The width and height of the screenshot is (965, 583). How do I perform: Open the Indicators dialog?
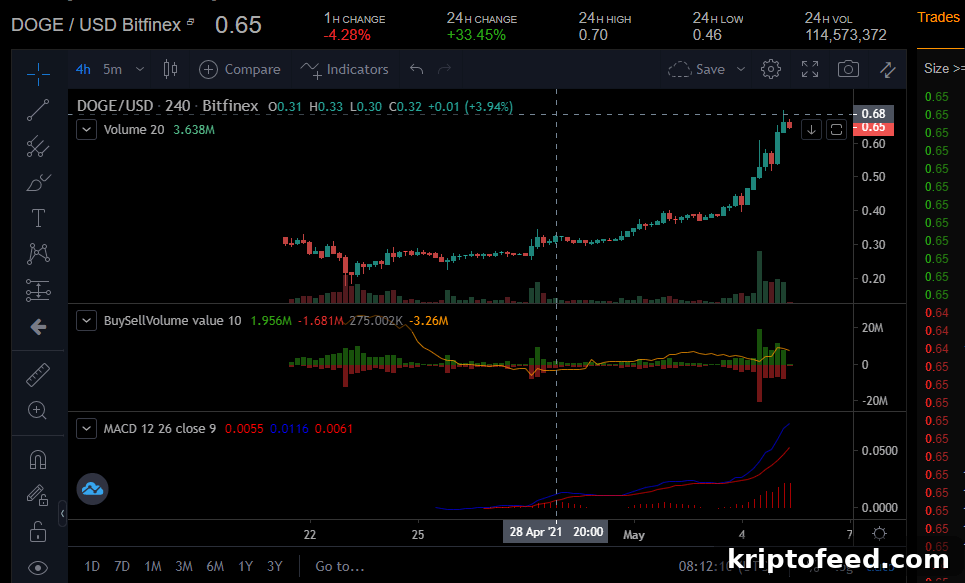point(344,69)
